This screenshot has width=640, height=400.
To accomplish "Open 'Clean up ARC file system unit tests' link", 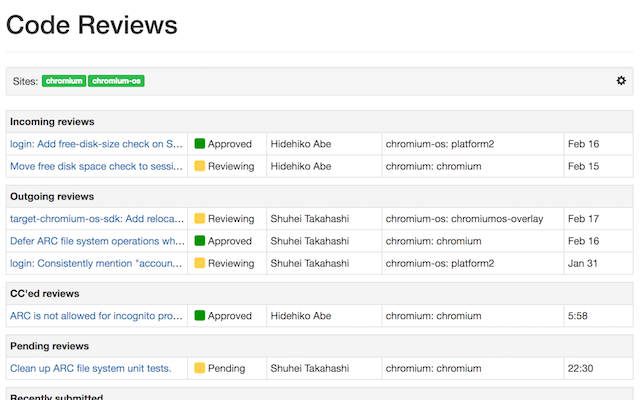I will tap(91, 368).
